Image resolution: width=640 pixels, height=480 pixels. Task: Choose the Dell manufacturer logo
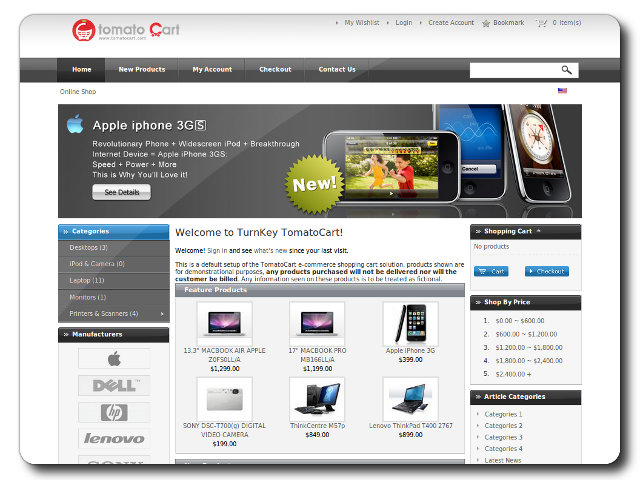click(x=114, y=385)
